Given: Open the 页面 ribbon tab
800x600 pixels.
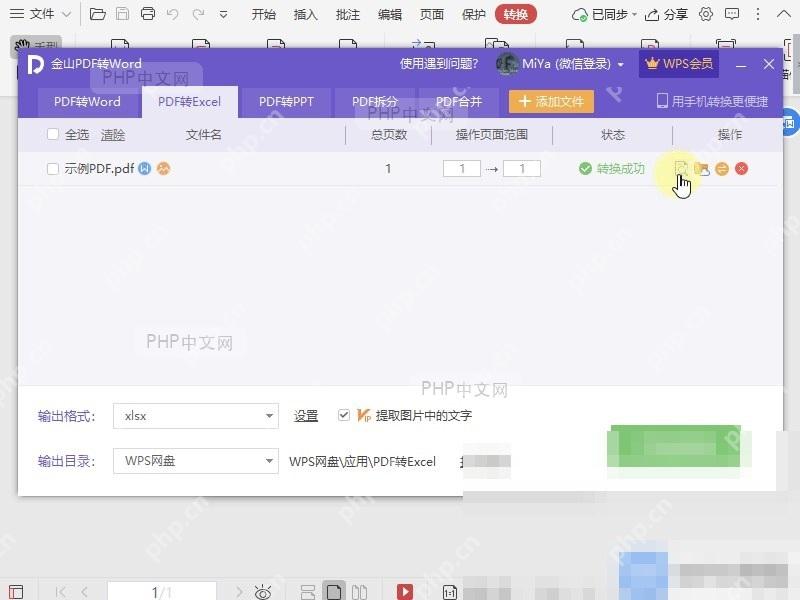Looking at the screenshot, I should pyautogui.click(x=432, y=14).
